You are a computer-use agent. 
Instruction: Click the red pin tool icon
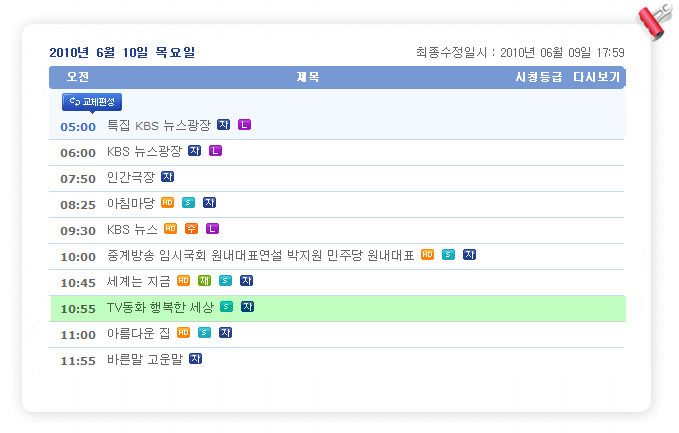pyautogui.click(x=656, y=21)
